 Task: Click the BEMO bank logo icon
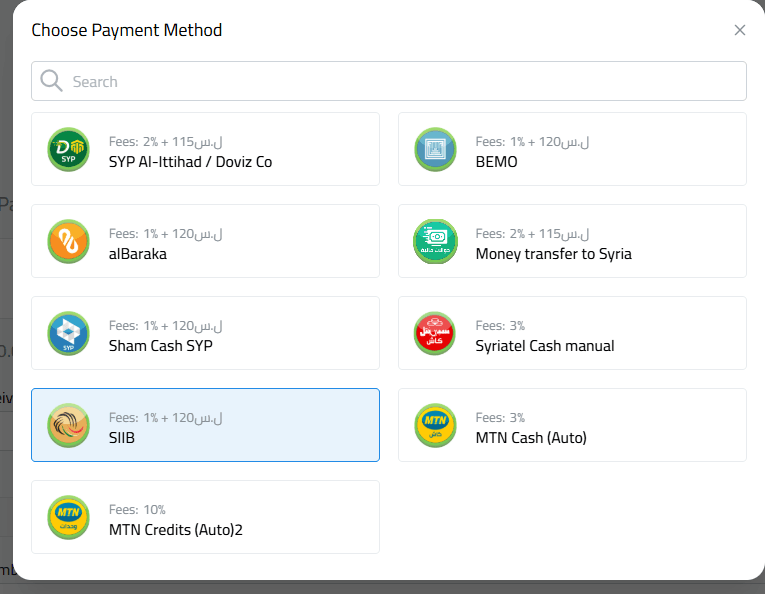(435, 149)
